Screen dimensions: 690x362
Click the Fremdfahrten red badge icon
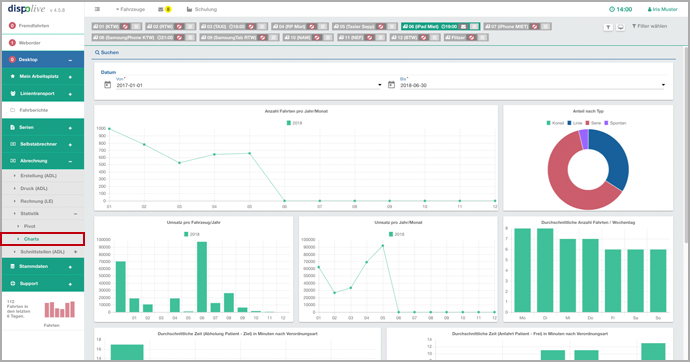[12, 26]
